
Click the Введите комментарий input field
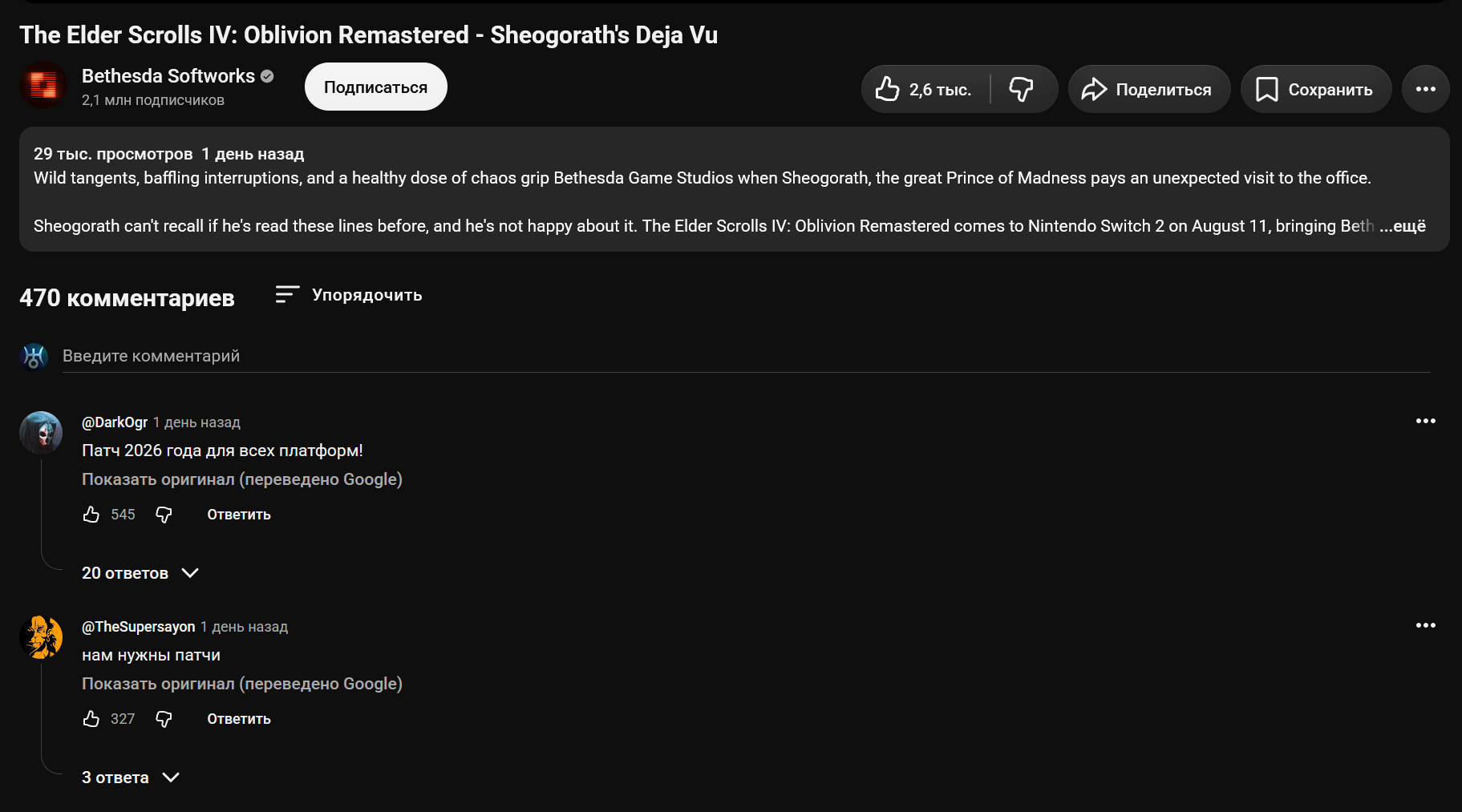click(x=746, y=356)
